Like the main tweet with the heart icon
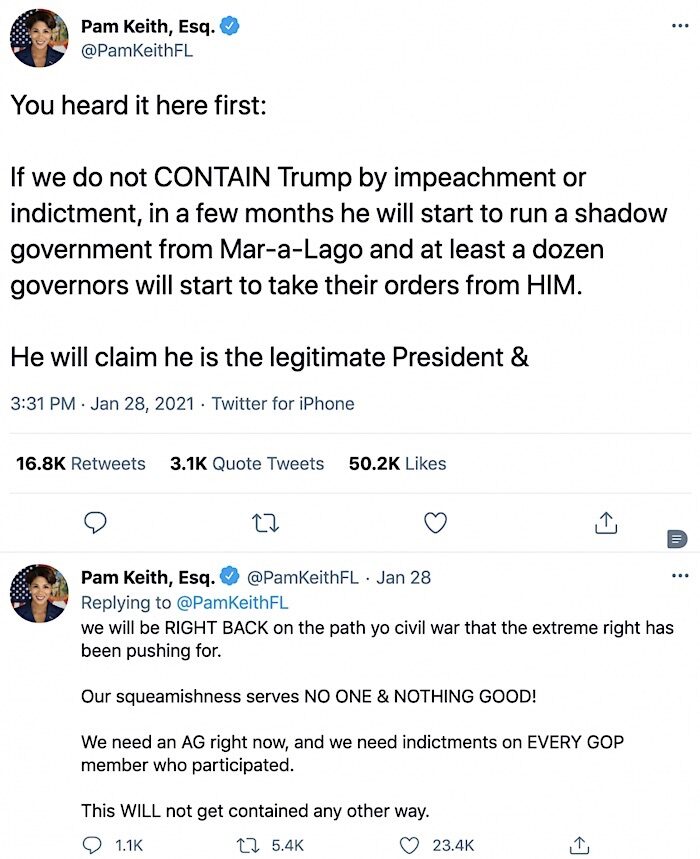 pyautogui.click(x=436, y=523)
